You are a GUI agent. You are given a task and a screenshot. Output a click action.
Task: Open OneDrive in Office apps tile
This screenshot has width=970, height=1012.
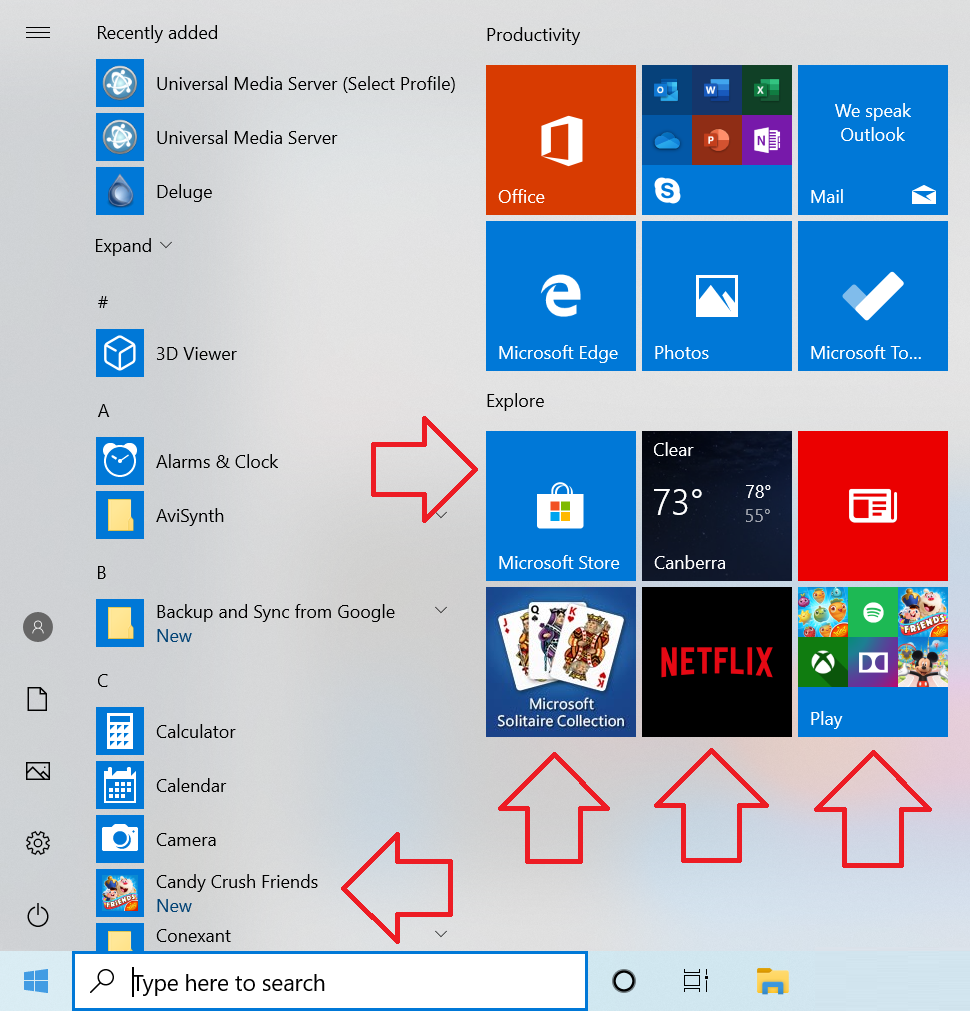(x=666, y=139)
